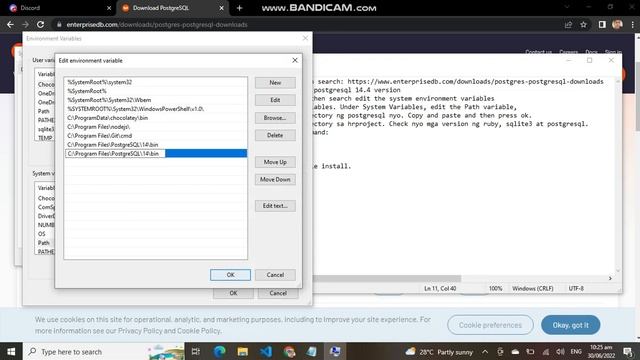The image size is (640, 360).
Task: Click the Notepad horizontal scrollbar thumb
Action: click(x=387, y=278)
